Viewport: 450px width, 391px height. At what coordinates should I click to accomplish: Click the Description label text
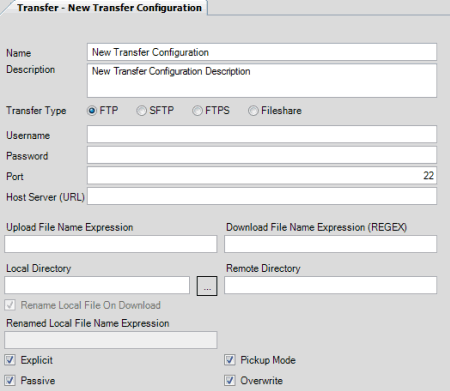(31, 70)
